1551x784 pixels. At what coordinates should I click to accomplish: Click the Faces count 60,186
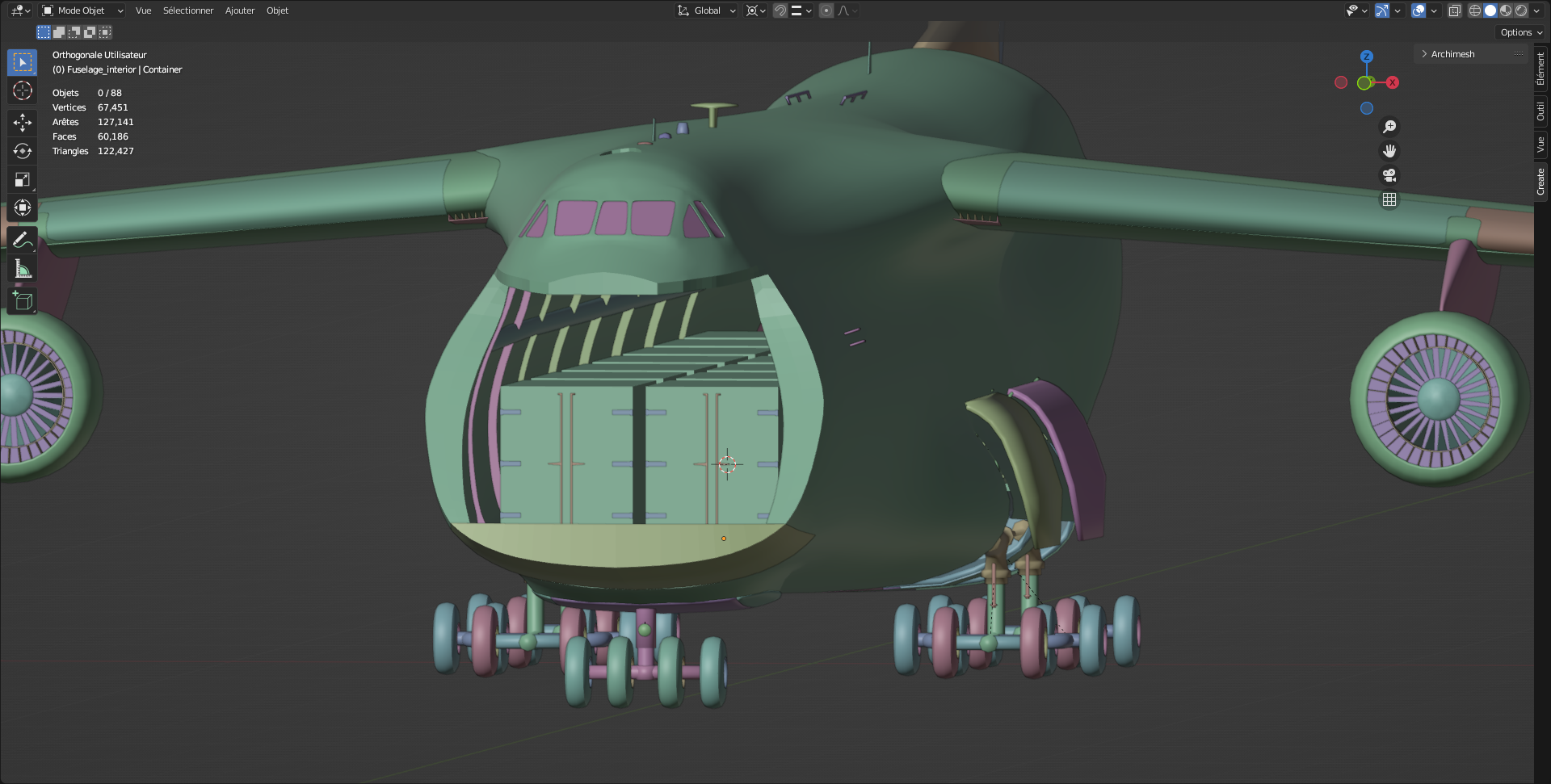tap(113, 136)
